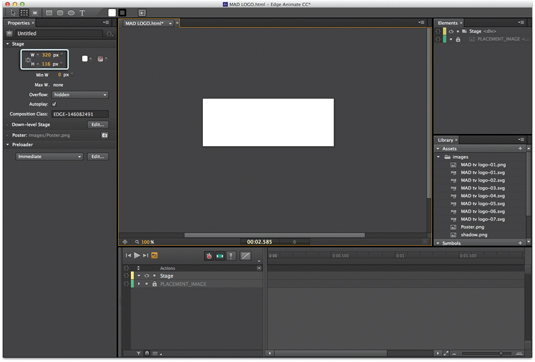This screenshot has height=362, width=535.
Task: Collapse the Stage section in Properties
Action: (8, 44)
